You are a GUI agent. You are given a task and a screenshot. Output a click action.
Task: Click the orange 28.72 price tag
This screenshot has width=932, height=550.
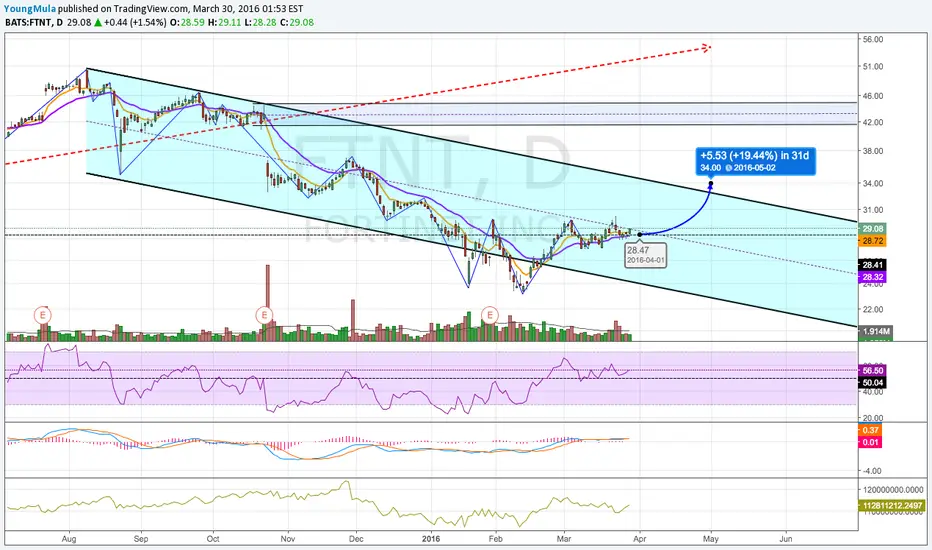coord(873,241)
